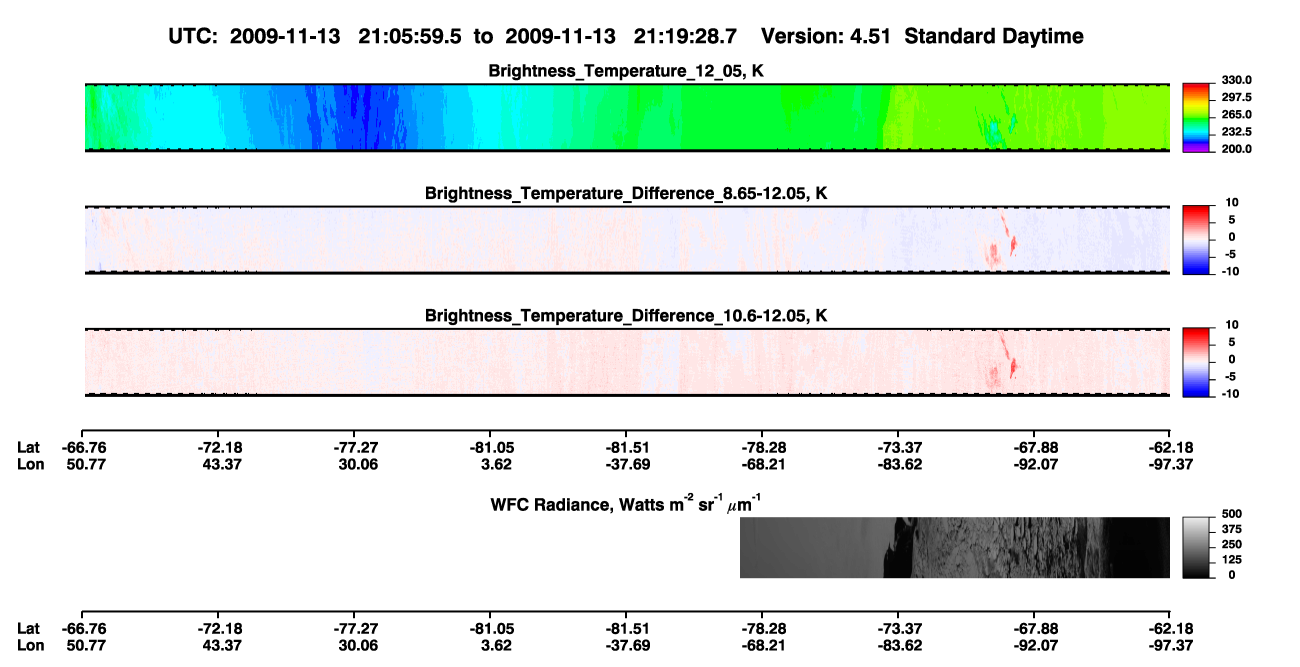The height and width of the screenshot is (667, 1300).
Task: Click latitude -81.51 on the axis above WFC title
Action: 626,447
